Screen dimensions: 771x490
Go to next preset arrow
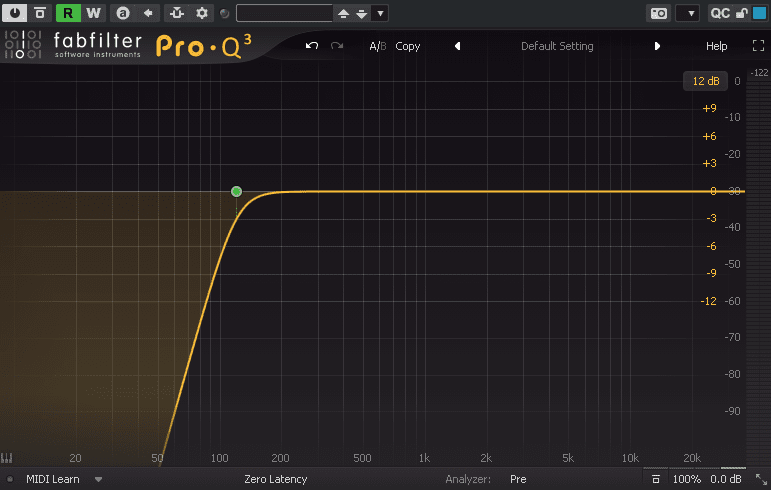tap(657, 46)
